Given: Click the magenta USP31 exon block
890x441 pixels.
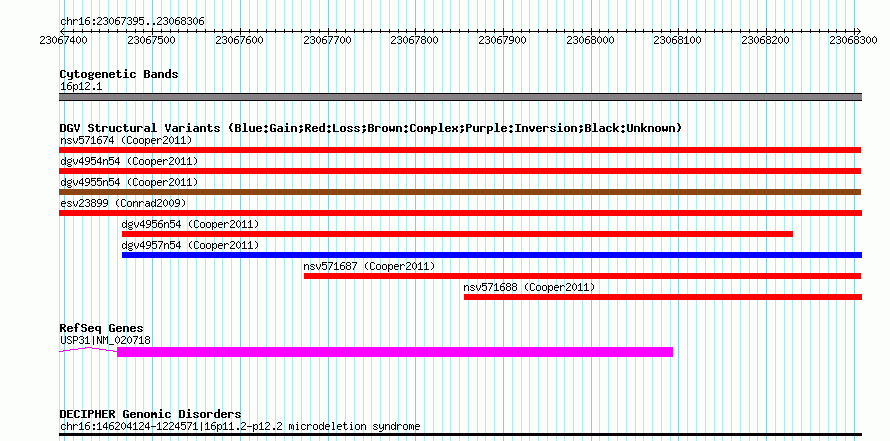Looking at the screenshot, I should 395,352.
